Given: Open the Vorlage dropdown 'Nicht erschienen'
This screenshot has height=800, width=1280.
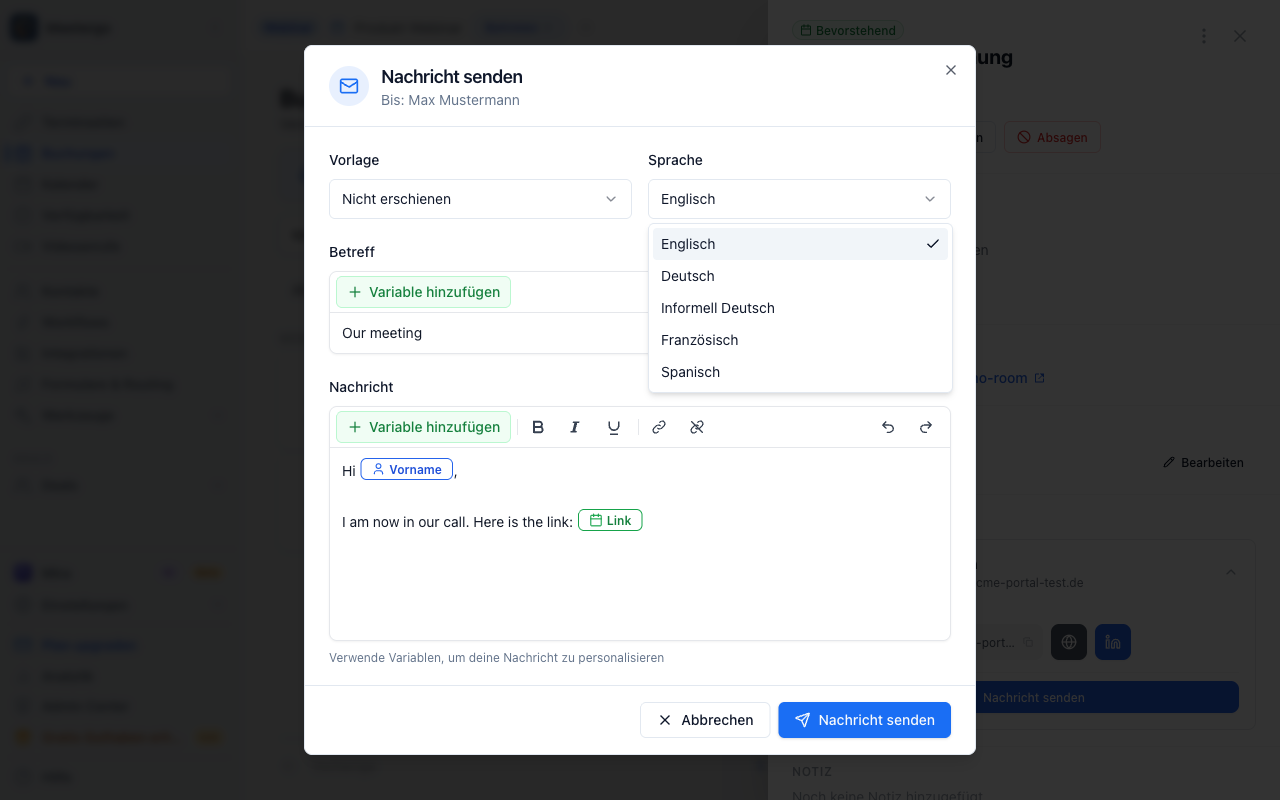Looking at the screenshot, I should pos(480,199).
